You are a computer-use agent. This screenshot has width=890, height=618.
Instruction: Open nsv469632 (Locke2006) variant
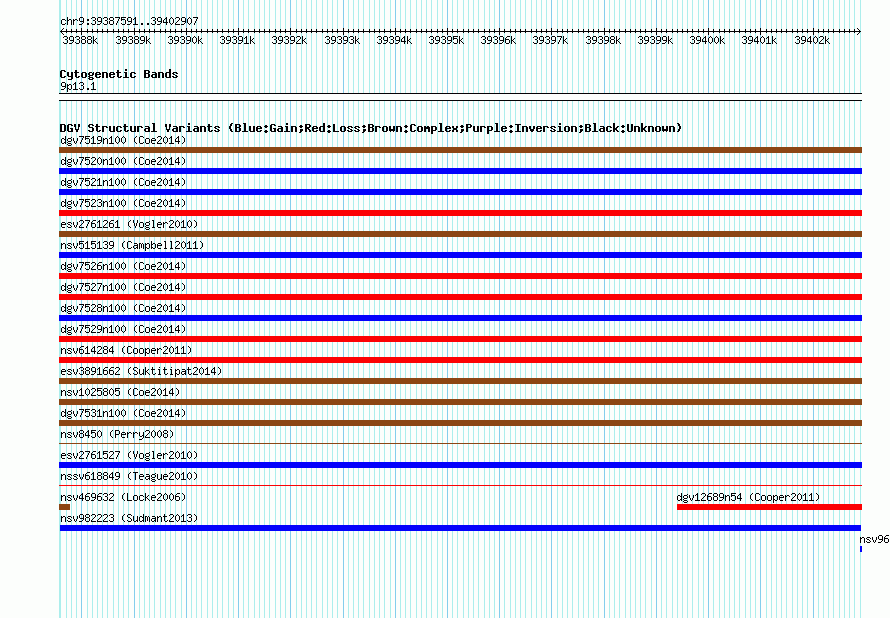(123, 497)
